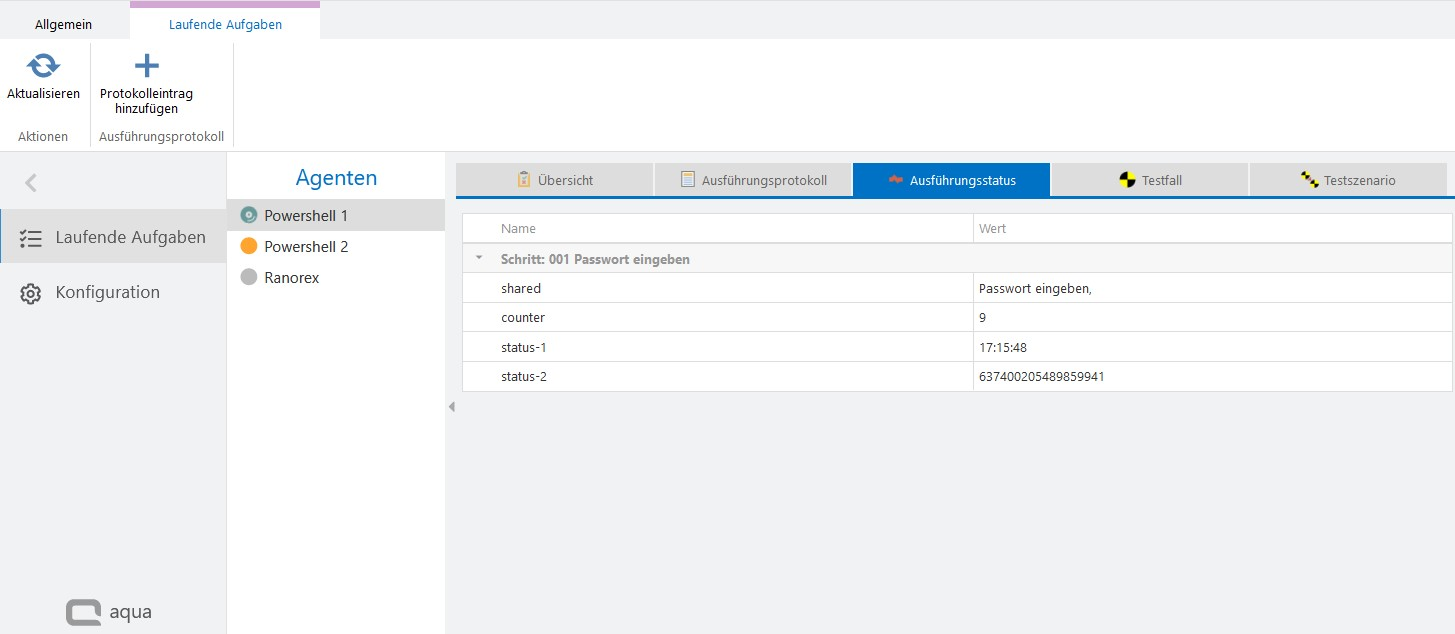1455x634 pixels.
Task: Open the Übersicht tab
Action: tap(554, 180)
